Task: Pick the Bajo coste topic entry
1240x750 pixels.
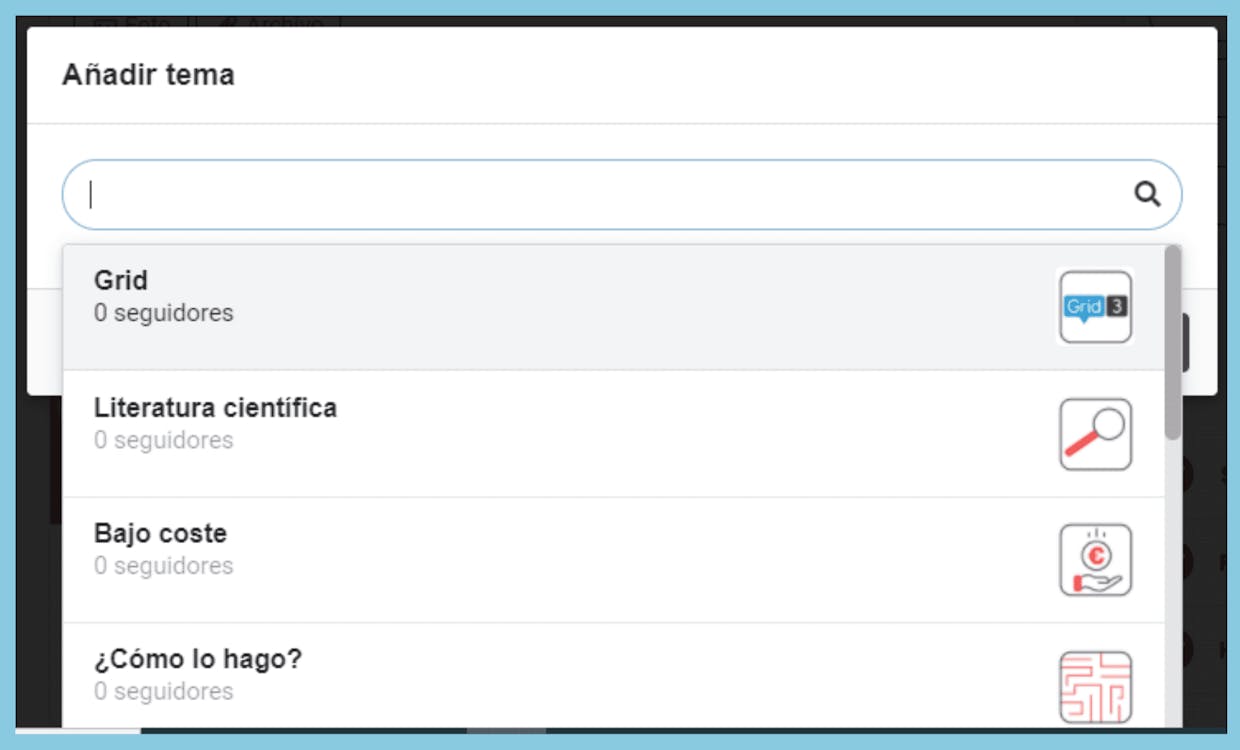Action: (614, 560)
